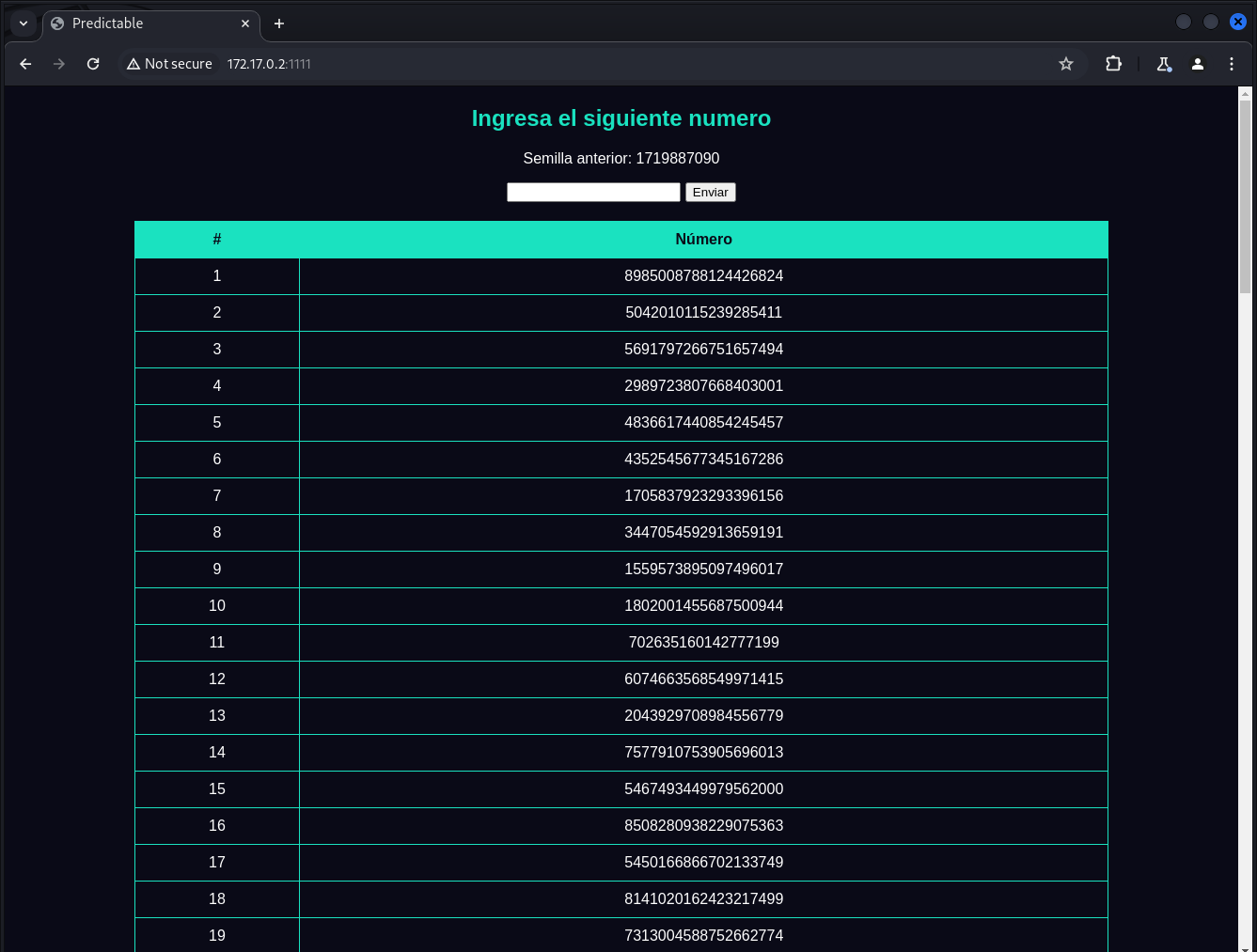Go back to the previous page
The height and width of the screenshot is (952, 1257).
25,64
